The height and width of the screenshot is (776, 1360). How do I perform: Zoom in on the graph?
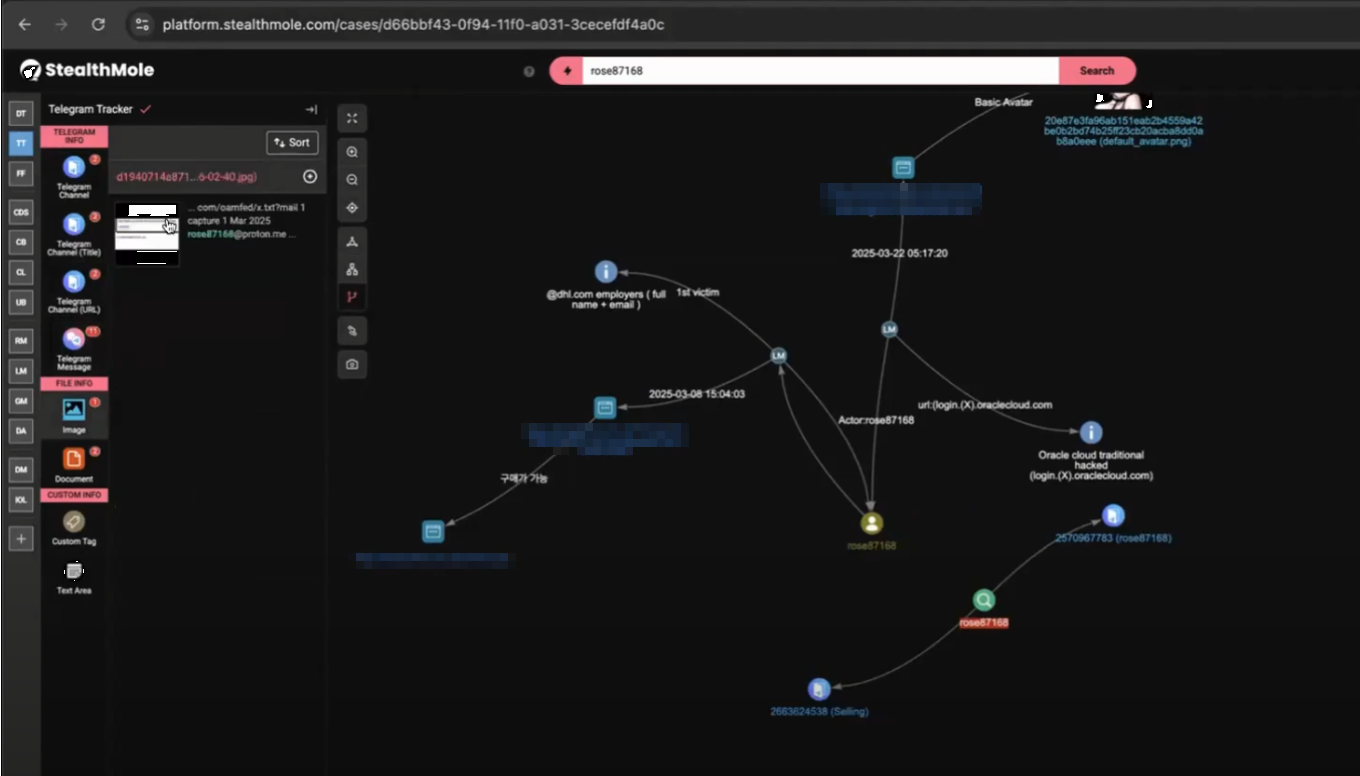[352, 152]
